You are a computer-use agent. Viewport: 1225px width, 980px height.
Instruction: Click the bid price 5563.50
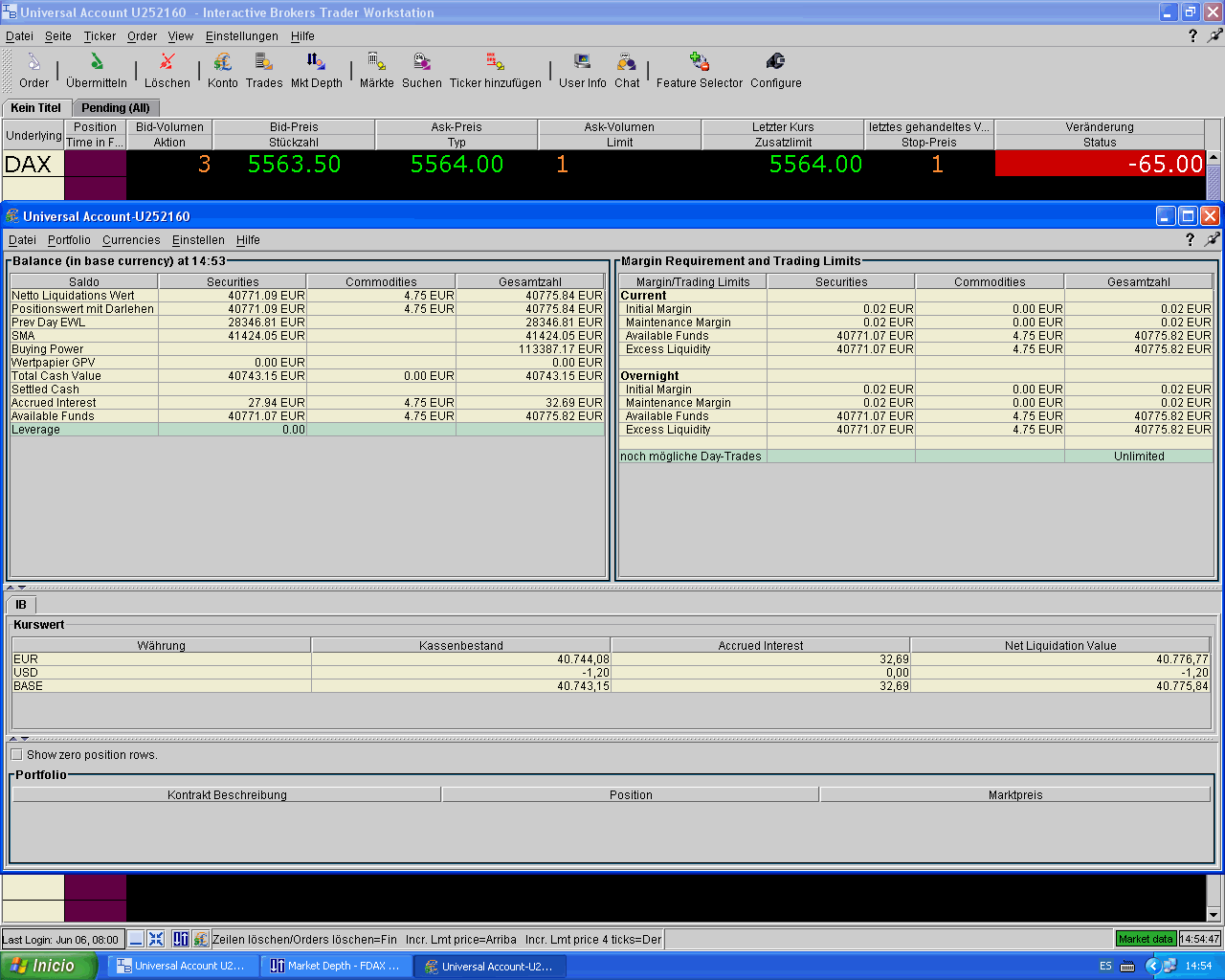[294, 164]
